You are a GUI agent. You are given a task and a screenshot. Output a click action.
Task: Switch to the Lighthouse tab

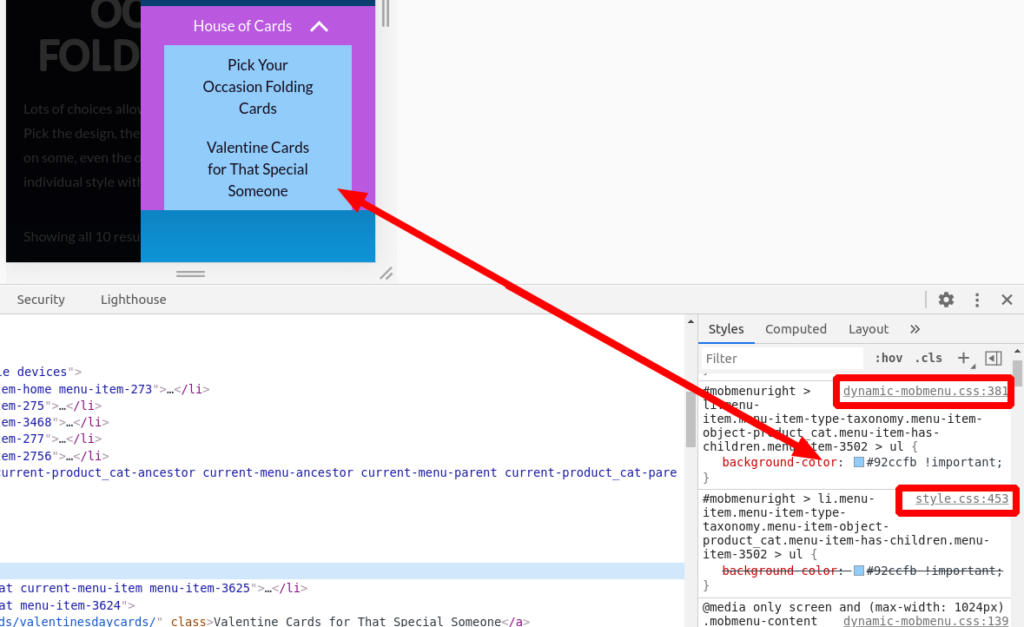pos(133,299)
